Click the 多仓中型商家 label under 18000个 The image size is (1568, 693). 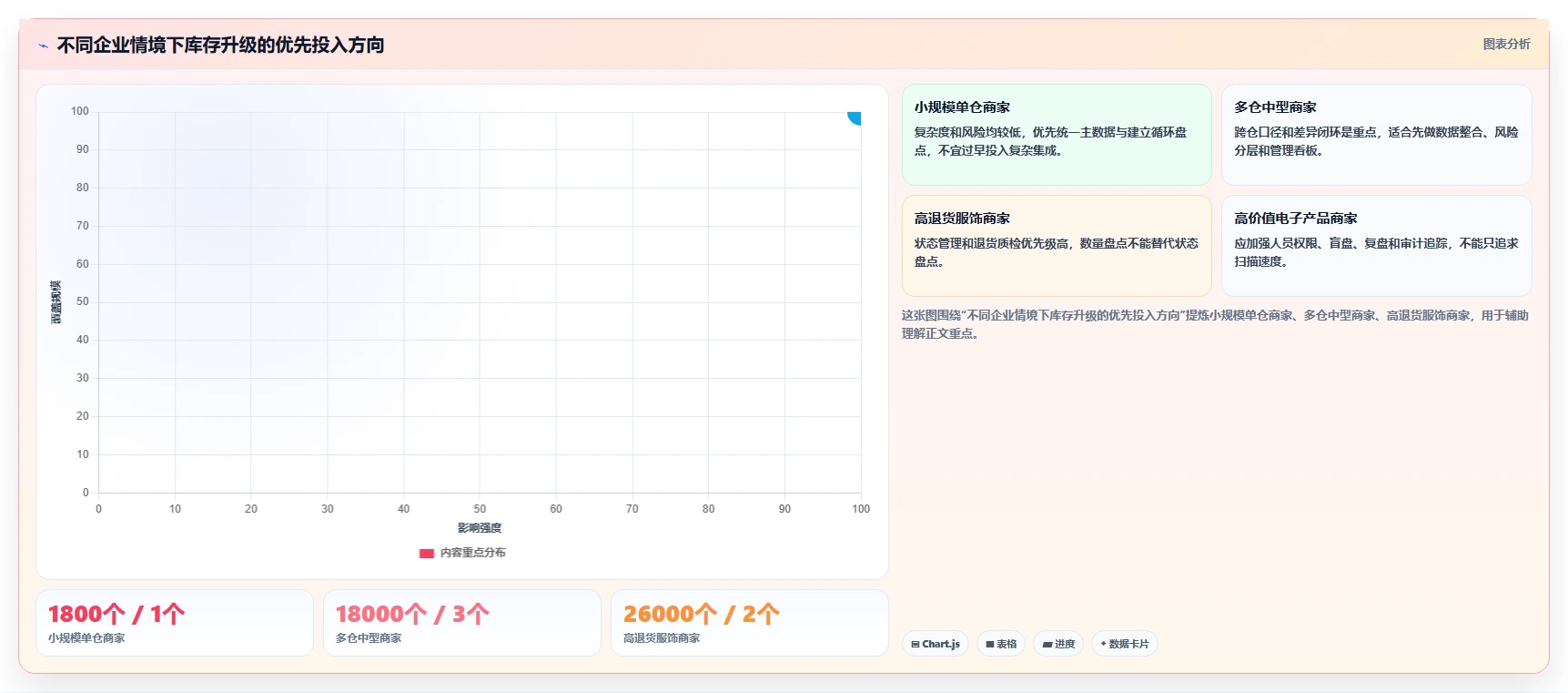[369, 638]
